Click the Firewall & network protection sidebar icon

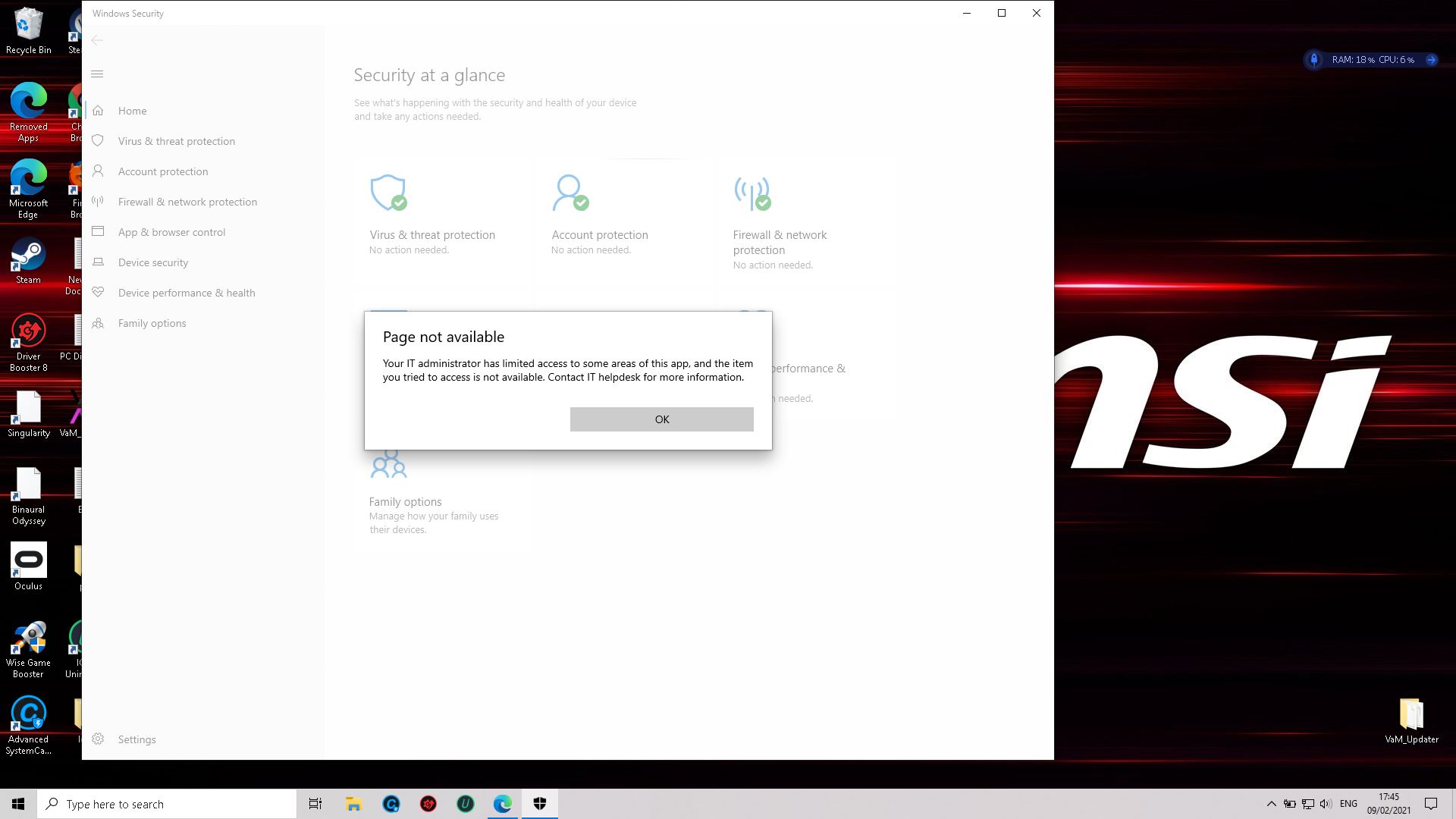coord(98,202)
